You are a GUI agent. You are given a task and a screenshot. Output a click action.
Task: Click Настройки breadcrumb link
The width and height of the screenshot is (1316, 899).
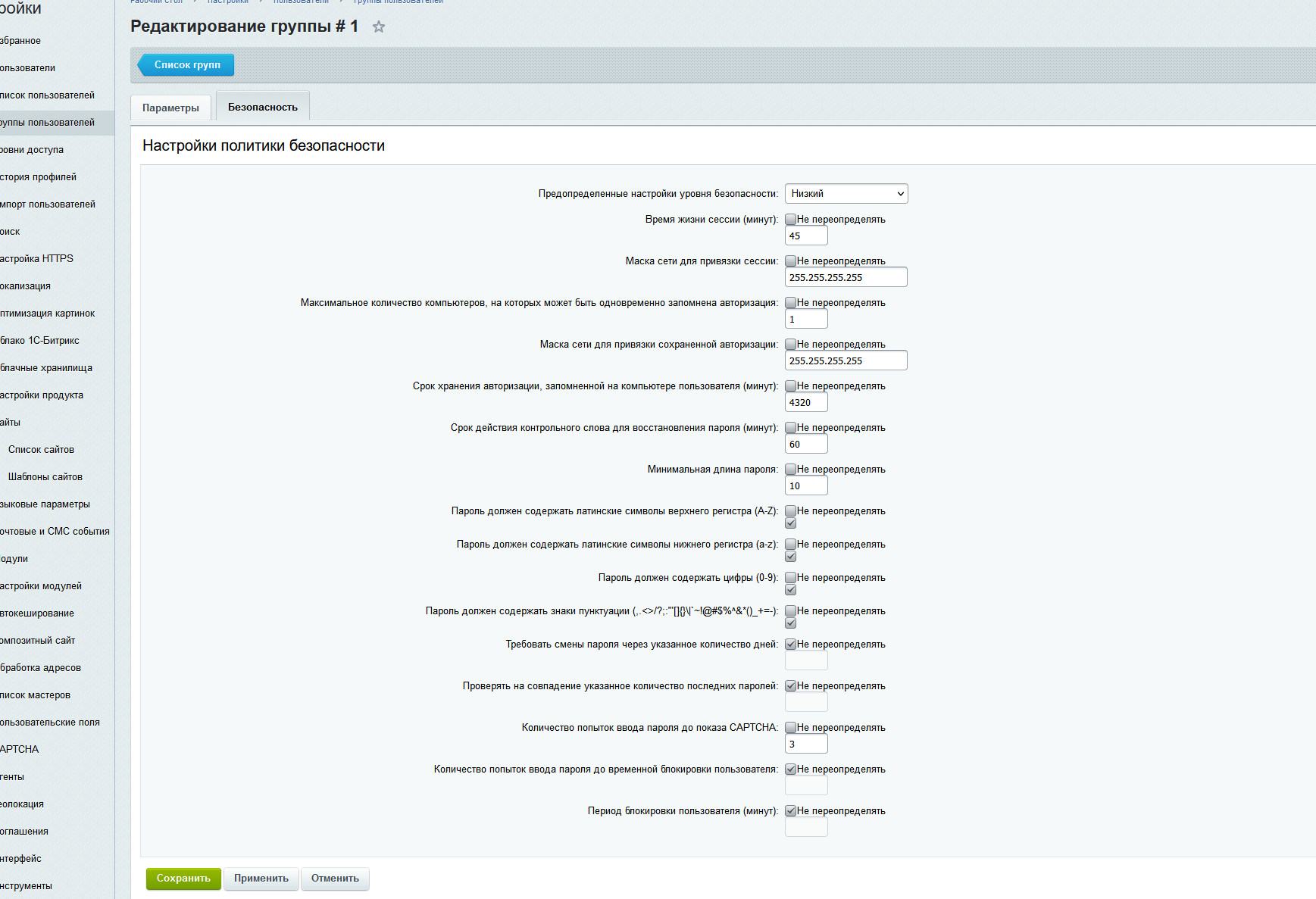(228, 2)
